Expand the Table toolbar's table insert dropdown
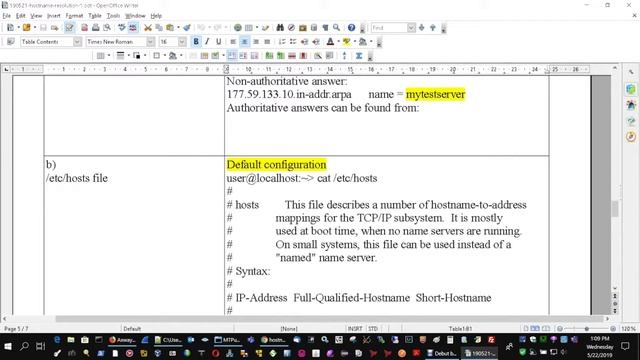 pyautogui.click(x=109, y=56)
